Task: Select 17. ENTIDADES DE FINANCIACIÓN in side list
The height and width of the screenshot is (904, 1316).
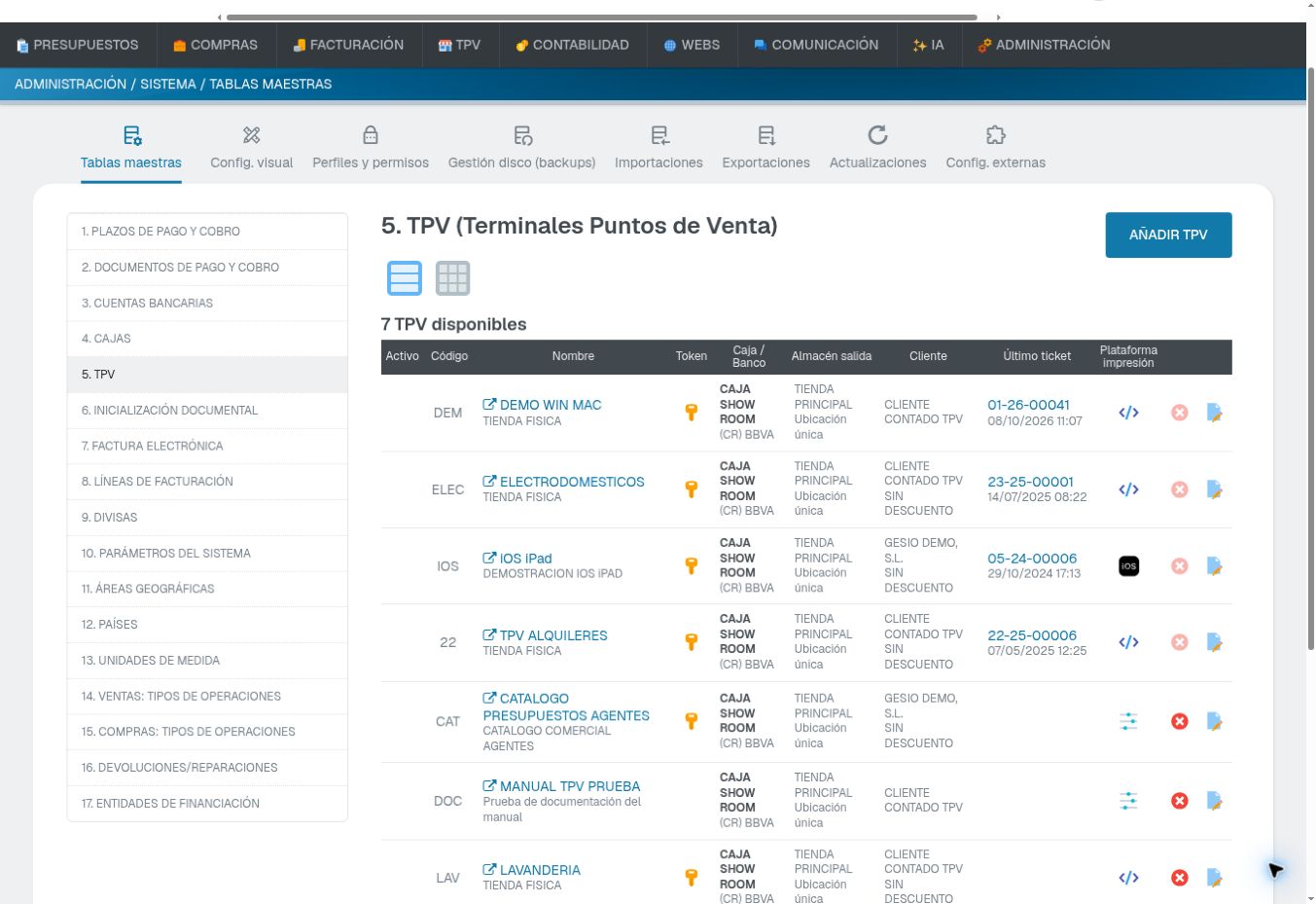Action: pos(207,803)
